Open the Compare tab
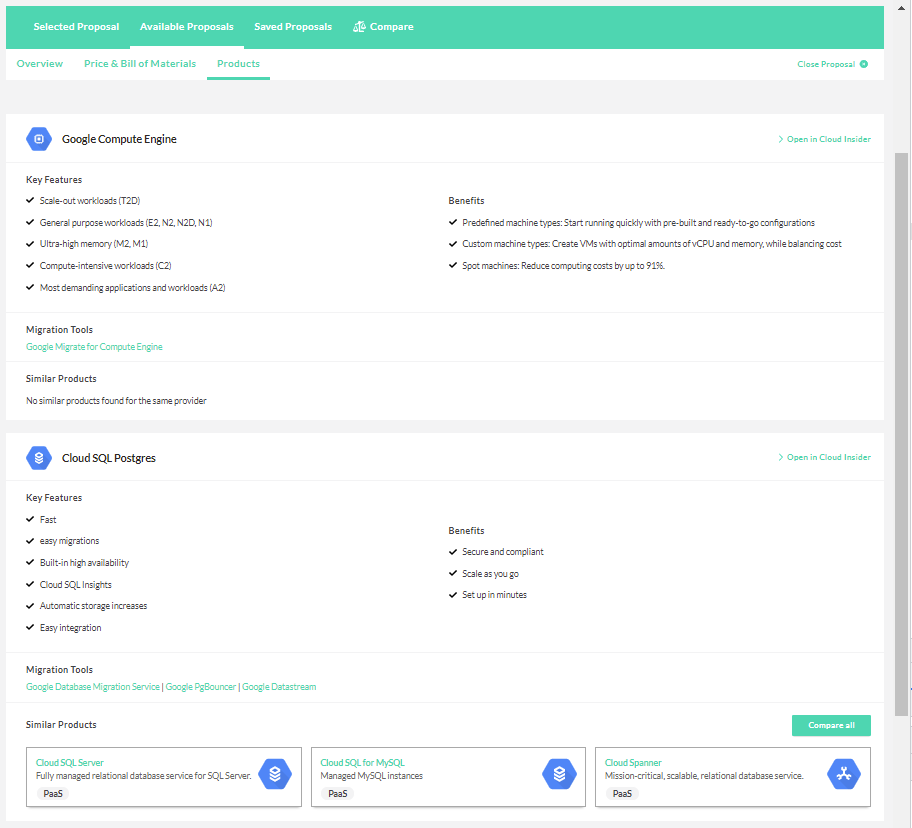Image resolution: width=912 pixels, height=828 pixels. click(x=383, y=27)
